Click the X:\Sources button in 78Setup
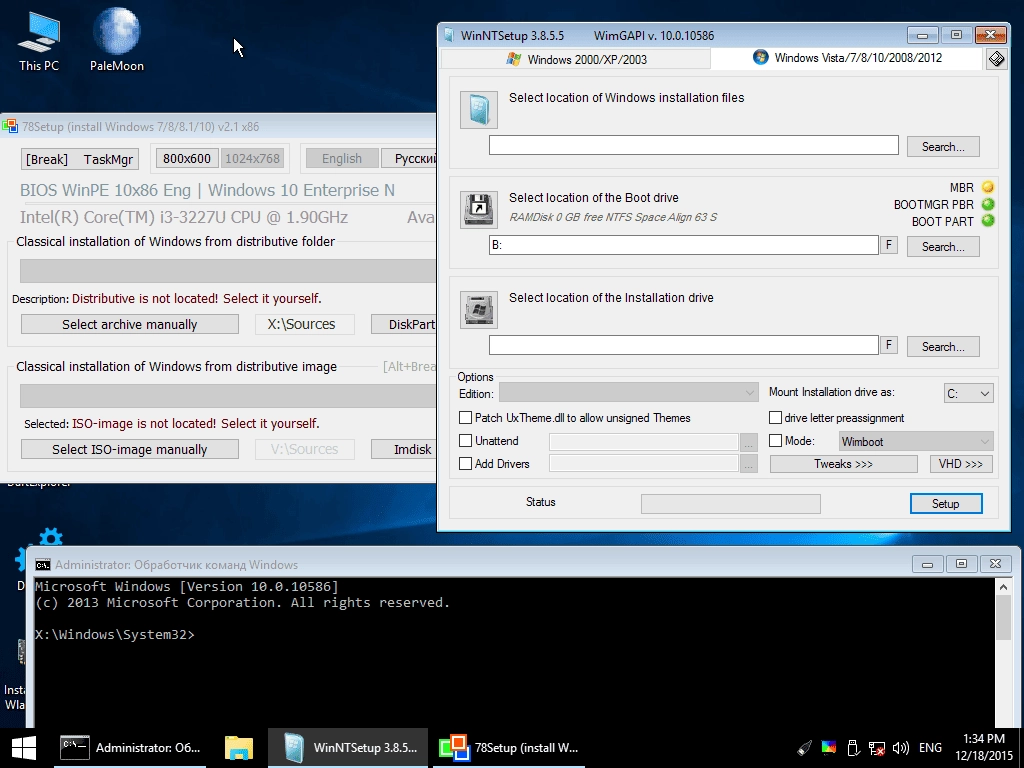 click(x=304, y=324)
